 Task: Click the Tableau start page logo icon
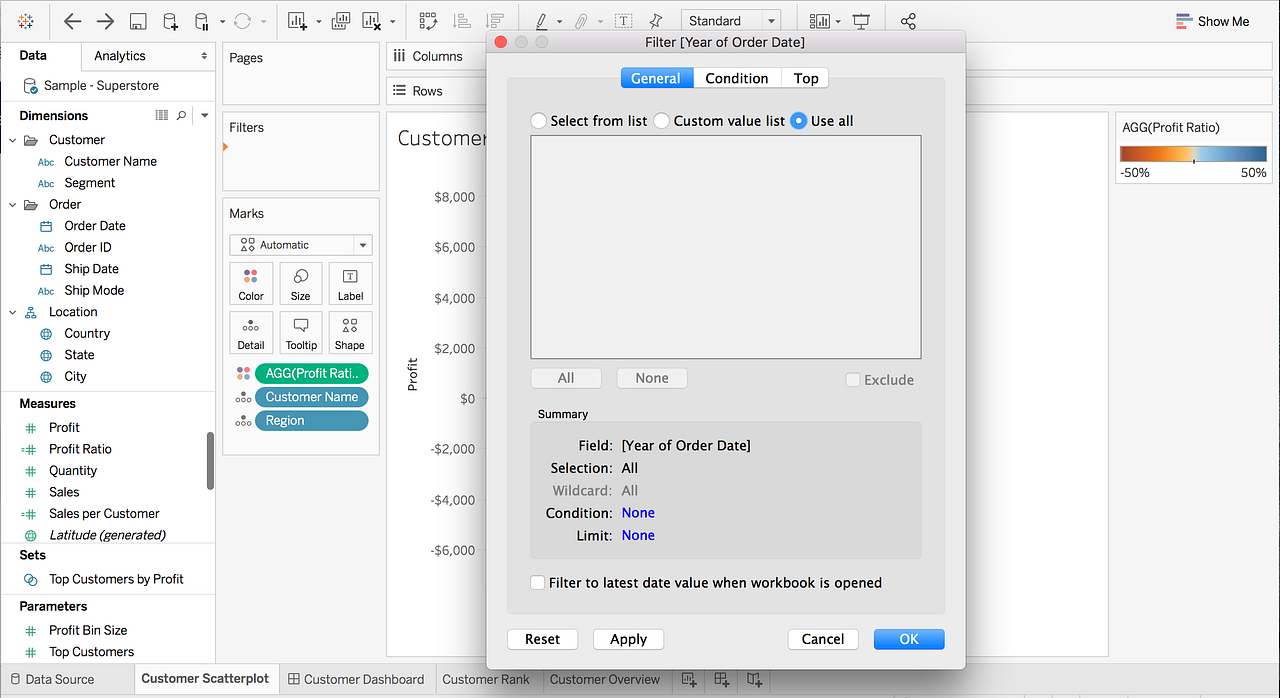26,21
